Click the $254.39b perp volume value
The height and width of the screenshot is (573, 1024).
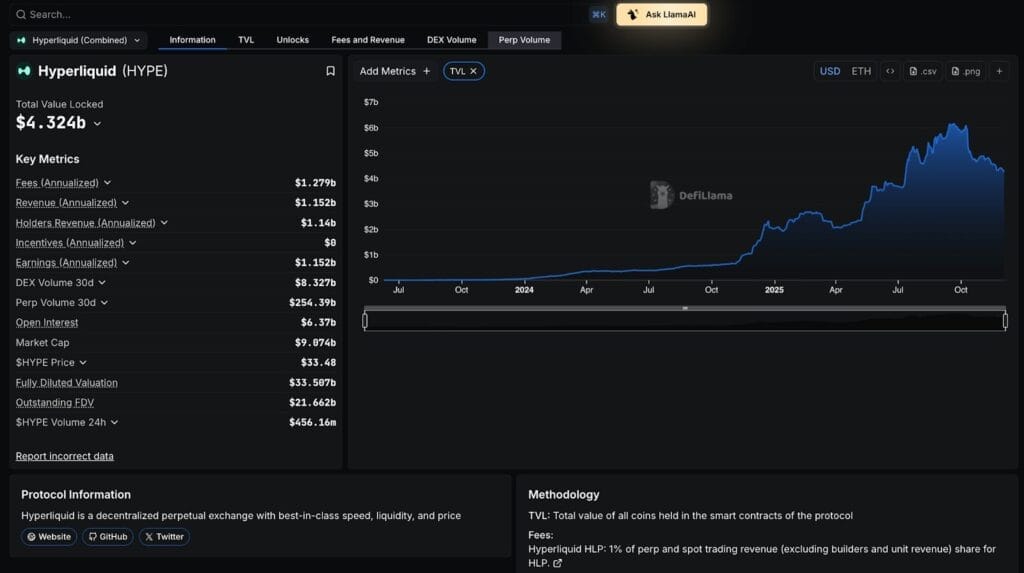[x=312, y=303]
